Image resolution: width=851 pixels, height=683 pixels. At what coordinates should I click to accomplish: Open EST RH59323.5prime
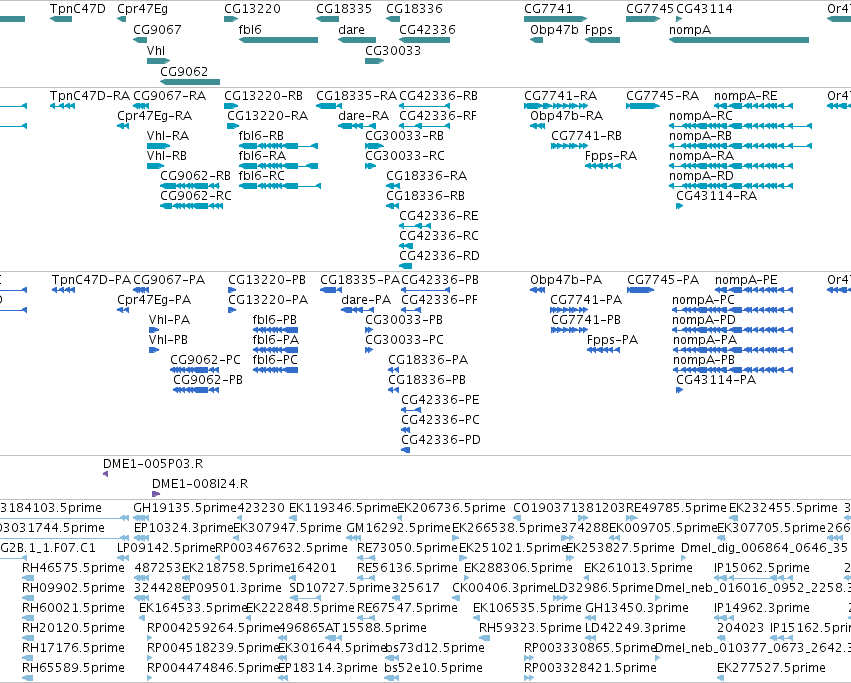(530, 628)
